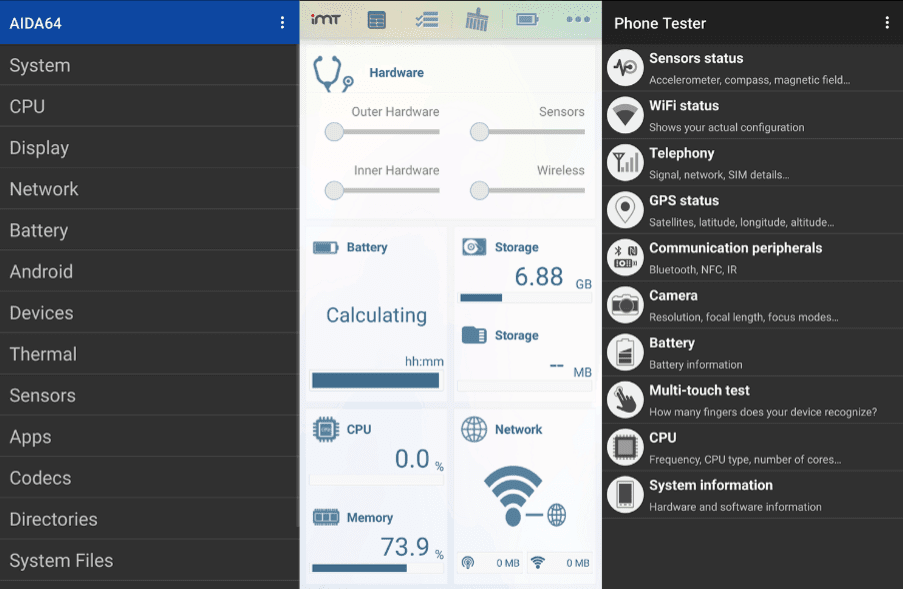Viewport: 903px width, 589px height.
Task: Click the Wireless slider
Action: [x=528, y=191]
